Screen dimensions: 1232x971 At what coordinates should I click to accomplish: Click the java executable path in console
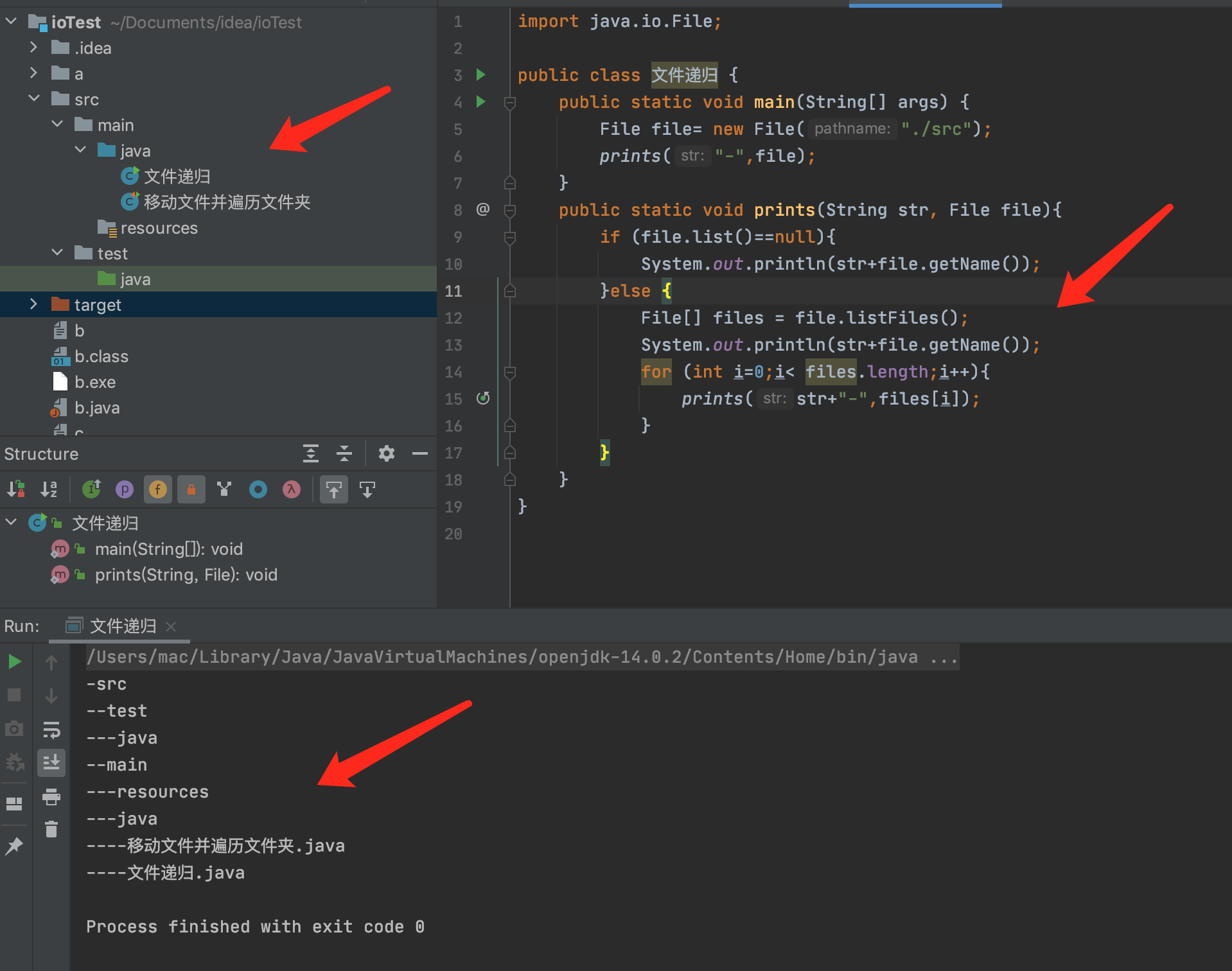click(x=522, y=657)
